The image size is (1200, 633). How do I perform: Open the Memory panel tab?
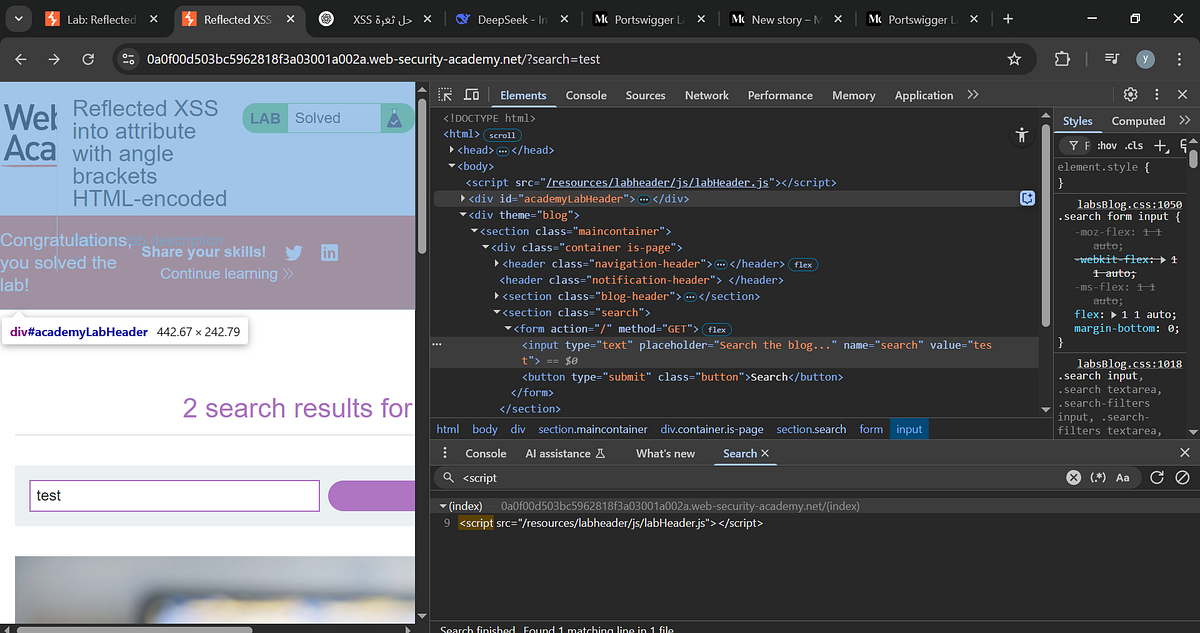pyautogui.click(x=853, y=95)
